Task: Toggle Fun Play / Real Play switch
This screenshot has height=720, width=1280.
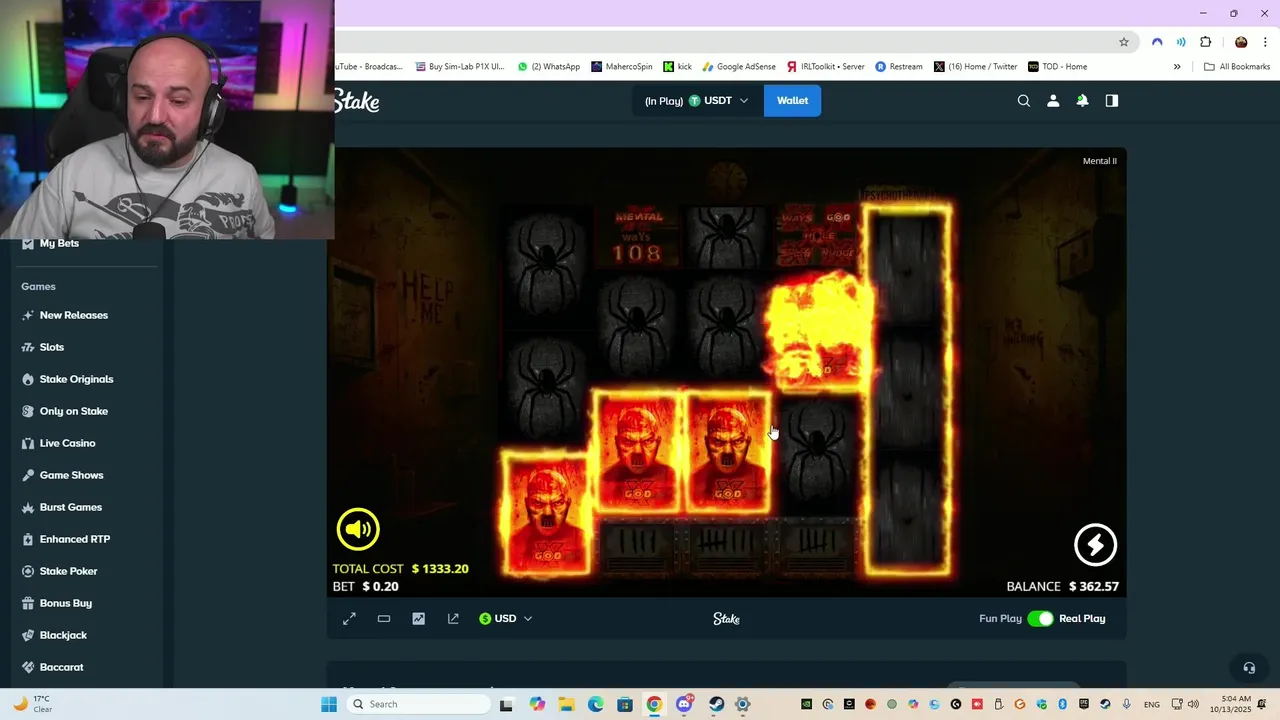Action: click(1041, 619)
